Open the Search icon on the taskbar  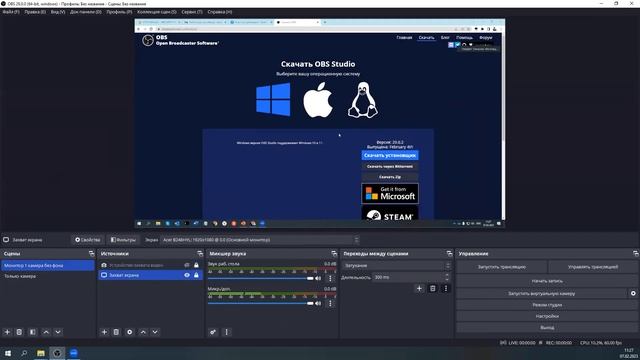24,353
